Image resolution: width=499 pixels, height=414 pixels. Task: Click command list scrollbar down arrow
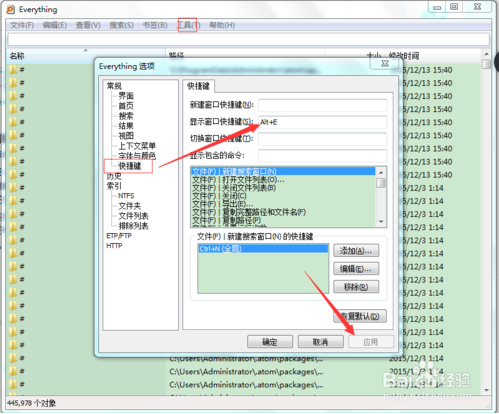[381, 222]
